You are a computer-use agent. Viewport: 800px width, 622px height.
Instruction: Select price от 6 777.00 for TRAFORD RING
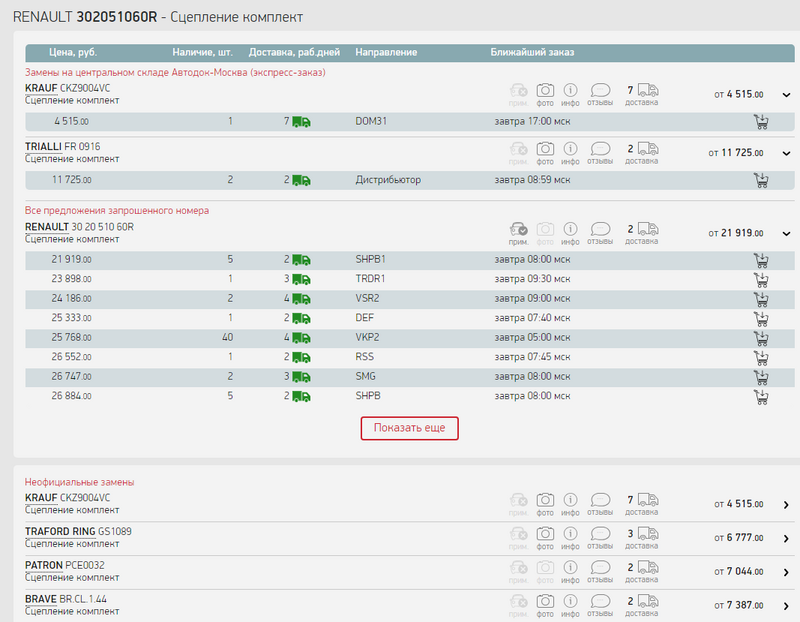(739, 538)
